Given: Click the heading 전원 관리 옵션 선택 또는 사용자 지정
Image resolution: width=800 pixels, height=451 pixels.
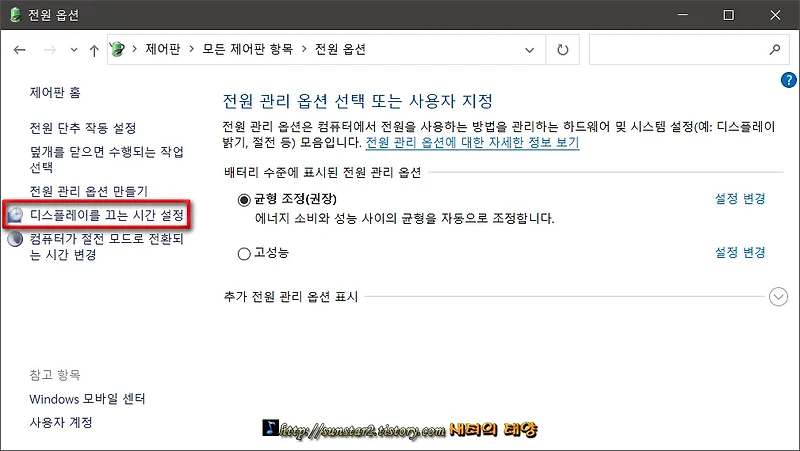Looking at the screenshot, I should pyautogui.click(x=358, y=101).
